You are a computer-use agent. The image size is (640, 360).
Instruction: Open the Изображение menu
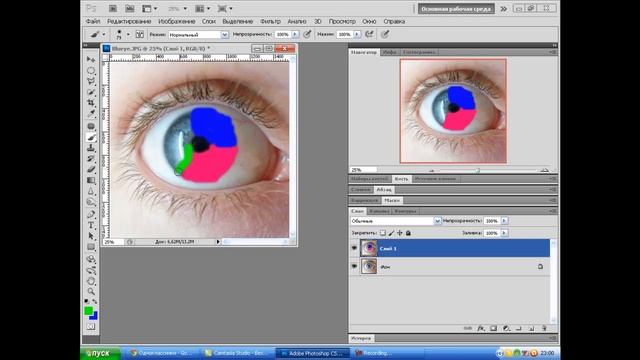tap(176, 21)
